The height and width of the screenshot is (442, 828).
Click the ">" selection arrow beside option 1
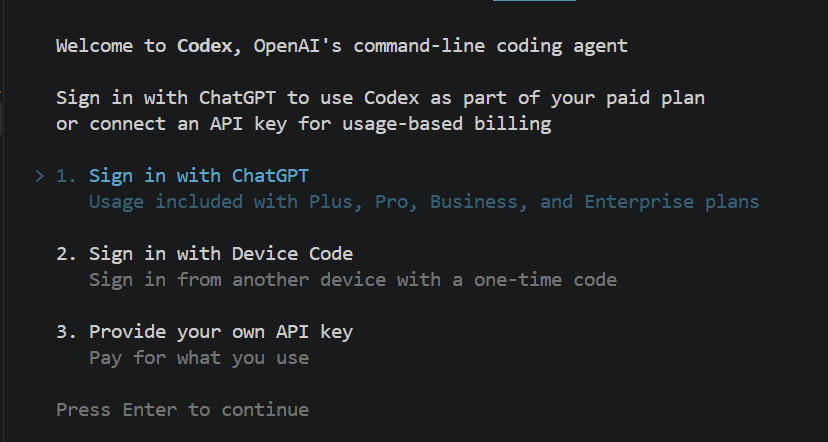click(x=40, y=176)
